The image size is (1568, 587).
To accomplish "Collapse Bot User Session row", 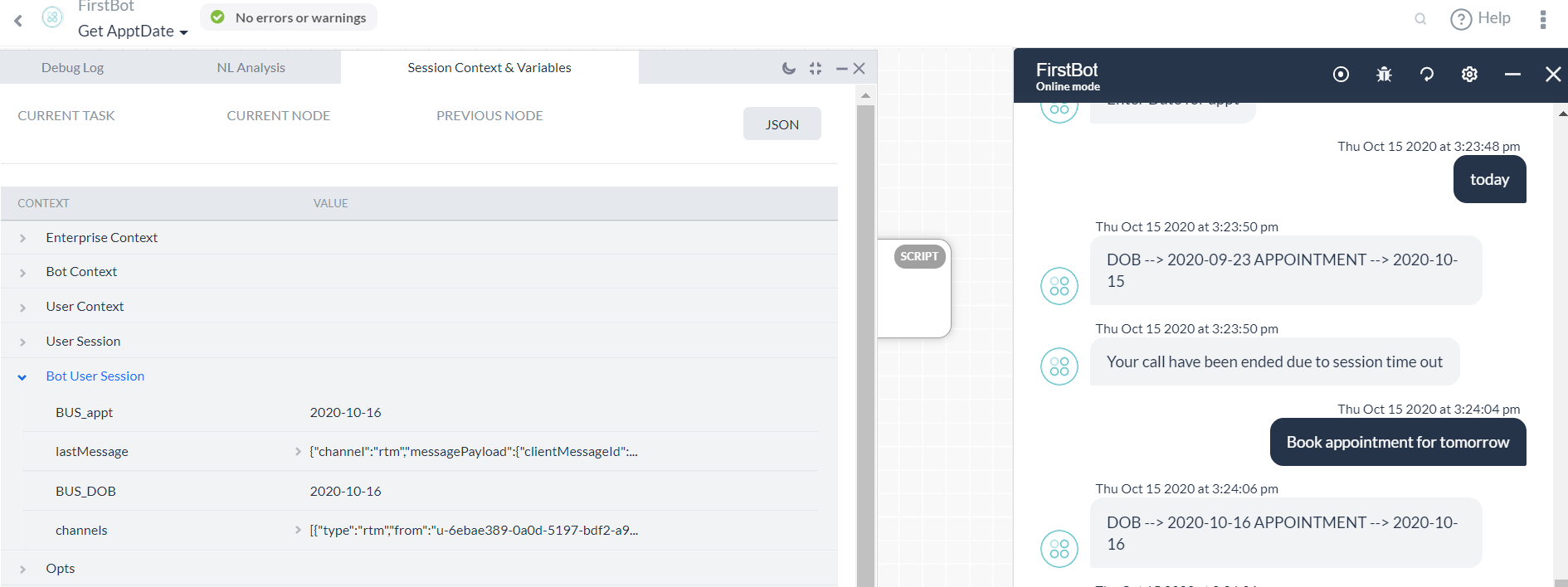I will pos(22,377).
